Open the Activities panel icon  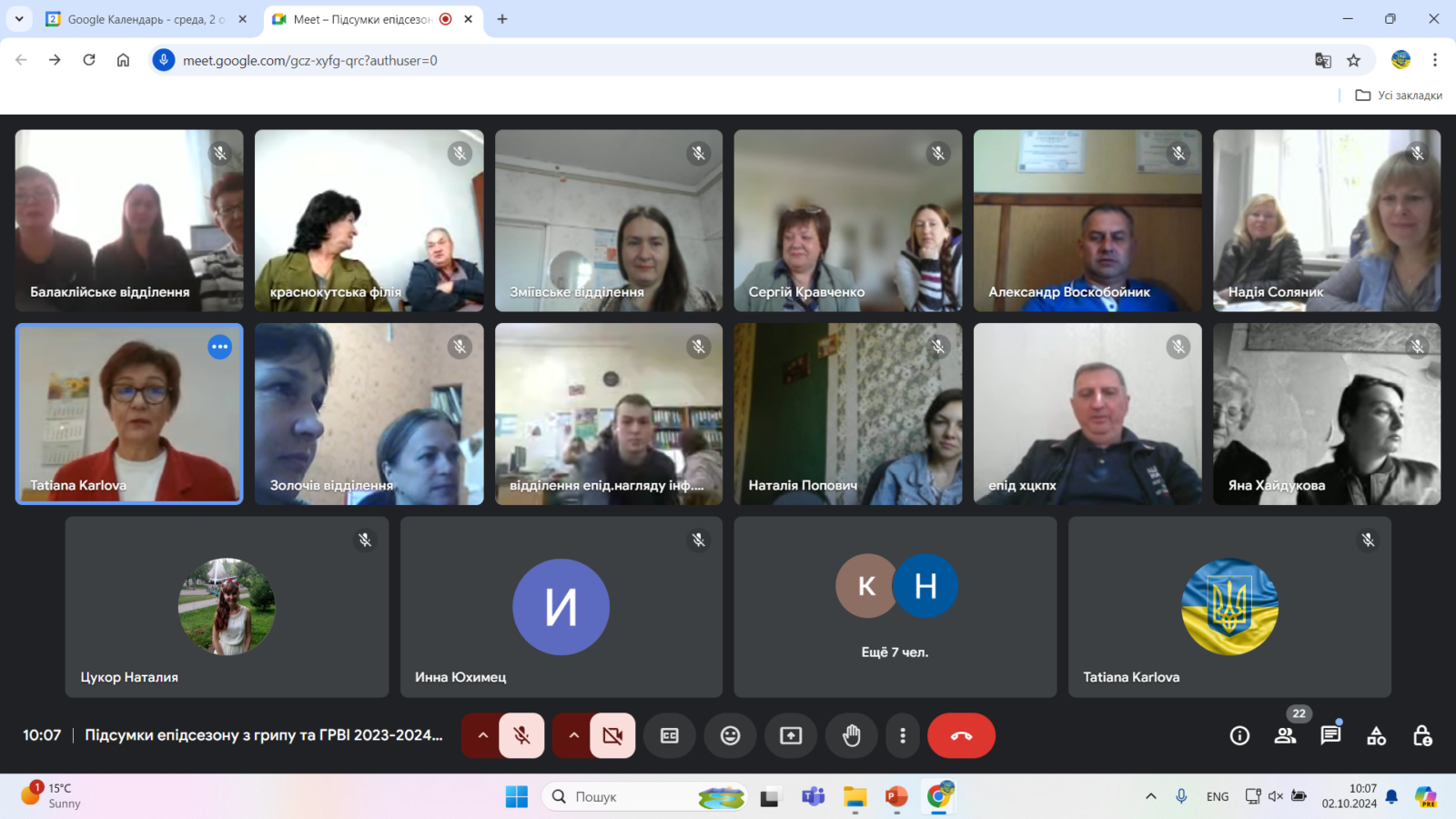click(x=1376, y=735)
